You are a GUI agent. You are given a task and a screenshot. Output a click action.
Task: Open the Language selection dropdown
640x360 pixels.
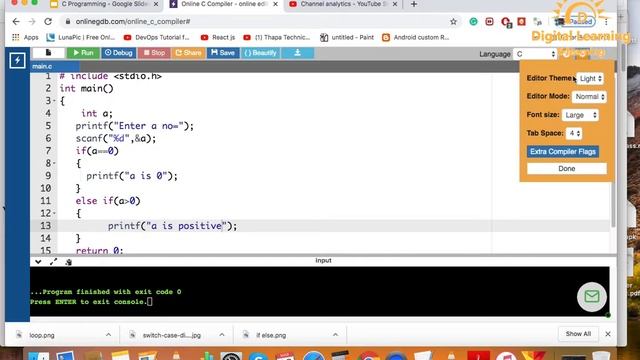(535, 54)
